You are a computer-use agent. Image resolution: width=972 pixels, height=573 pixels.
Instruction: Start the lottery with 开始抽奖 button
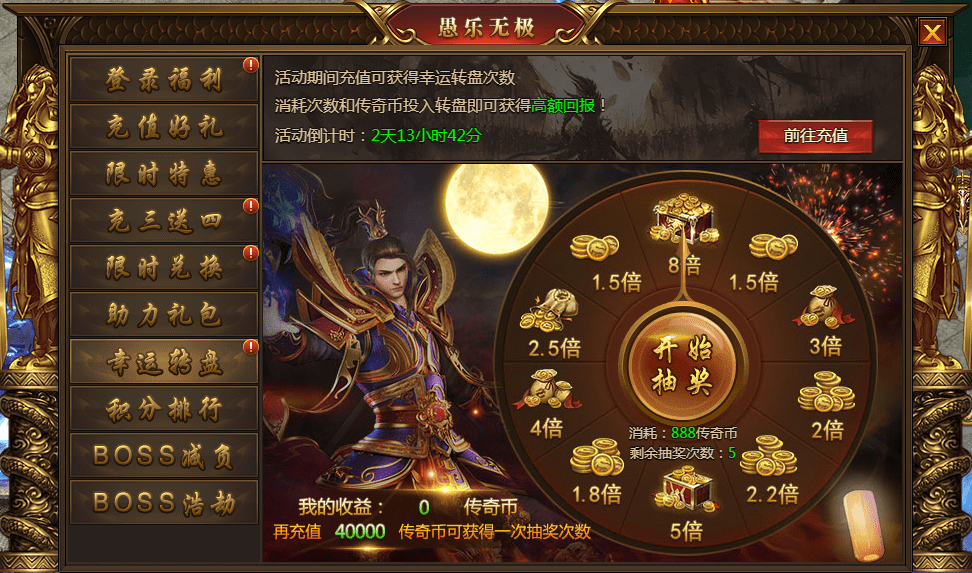[683, 366]
